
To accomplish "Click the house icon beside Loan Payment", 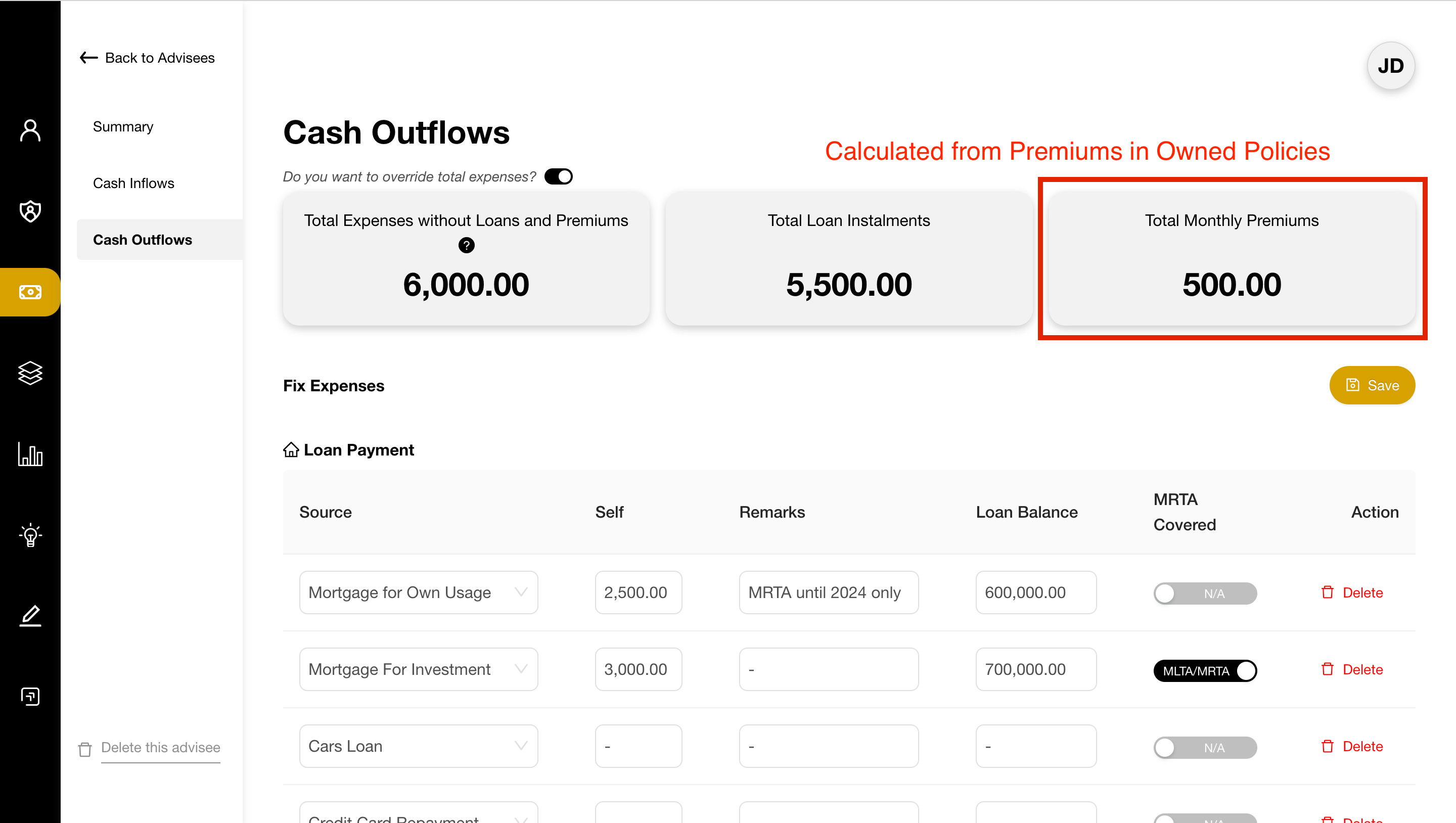I will [x=291, y=450].
